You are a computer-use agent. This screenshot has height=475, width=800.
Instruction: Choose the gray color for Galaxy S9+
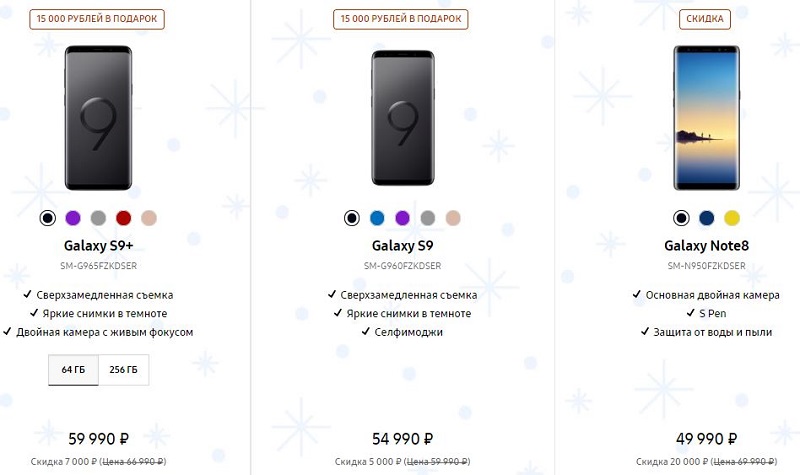98,217
